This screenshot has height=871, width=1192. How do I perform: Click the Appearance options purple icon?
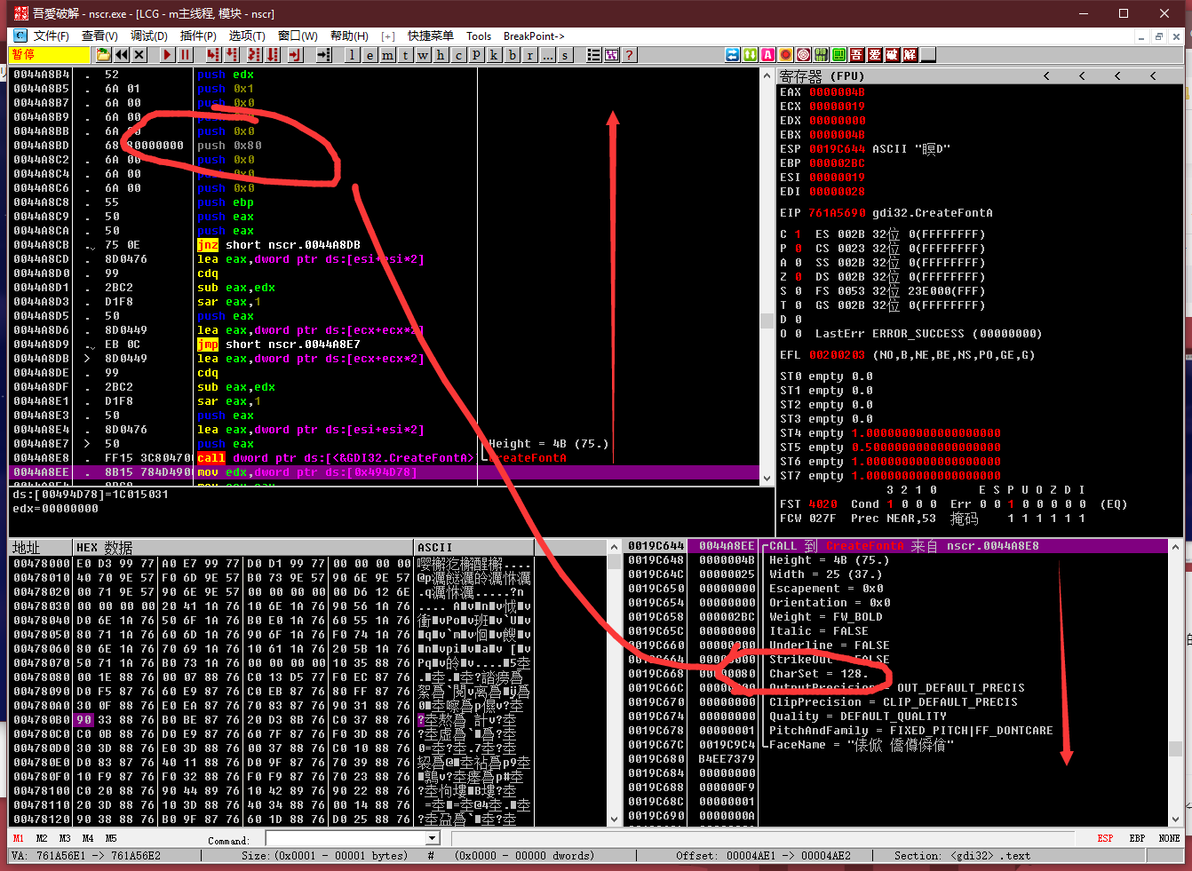pos(612,55)
